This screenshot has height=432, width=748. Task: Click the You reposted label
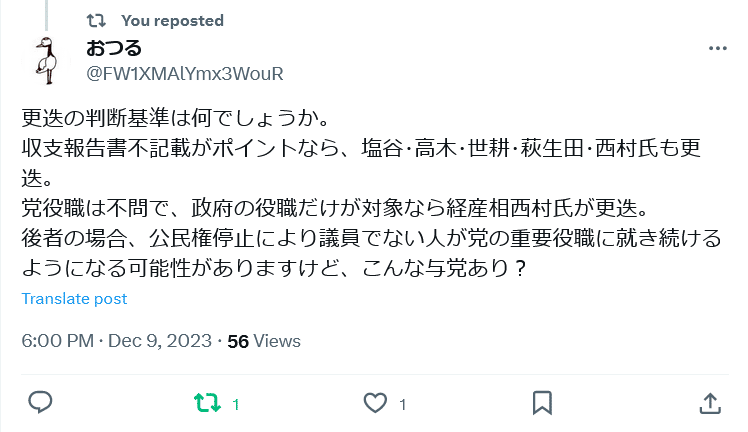[x=172, y=21]
